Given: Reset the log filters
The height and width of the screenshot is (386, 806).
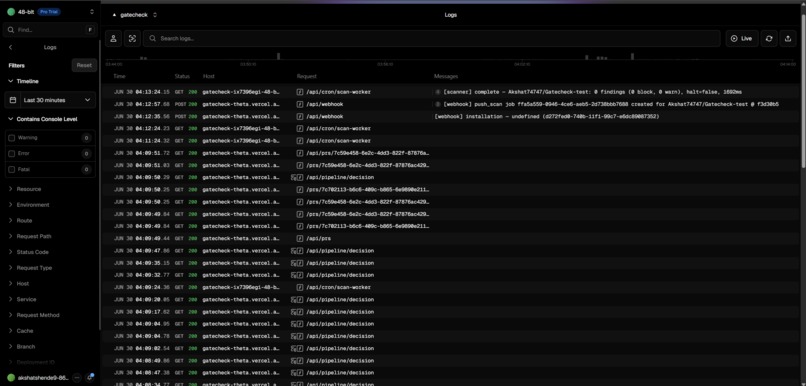Looking at the screenshot, I should tap(84, 65).
